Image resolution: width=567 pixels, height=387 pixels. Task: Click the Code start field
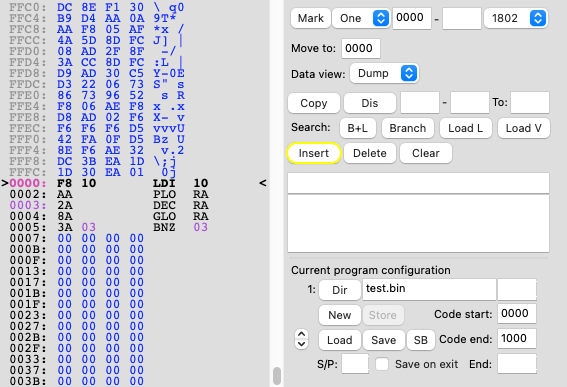pyautogui.click(x=517, y=314)
